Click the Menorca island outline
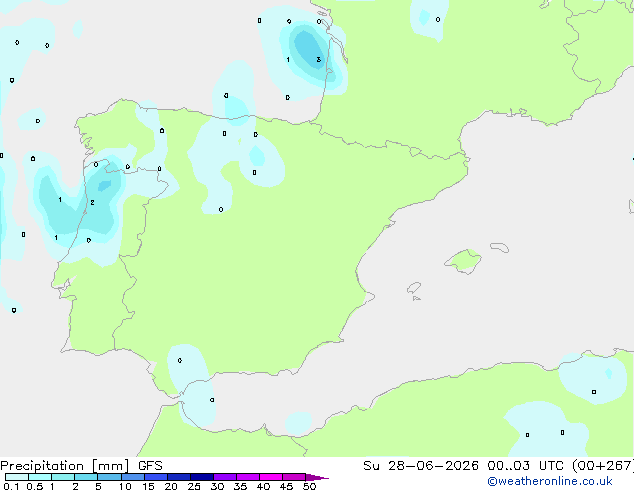 (x=500, y=247)
